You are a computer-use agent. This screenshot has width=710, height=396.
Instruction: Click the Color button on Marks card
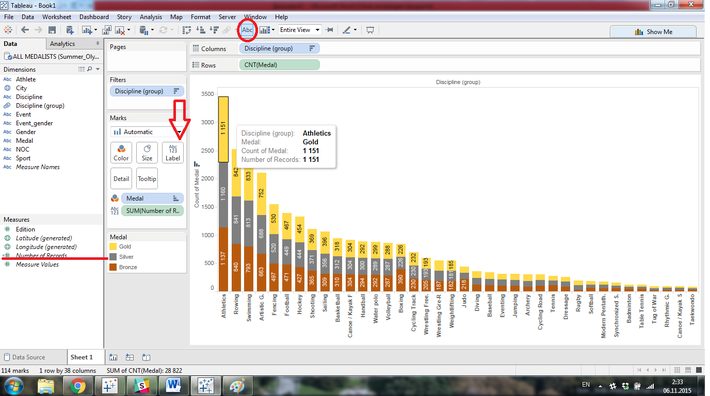121,153
